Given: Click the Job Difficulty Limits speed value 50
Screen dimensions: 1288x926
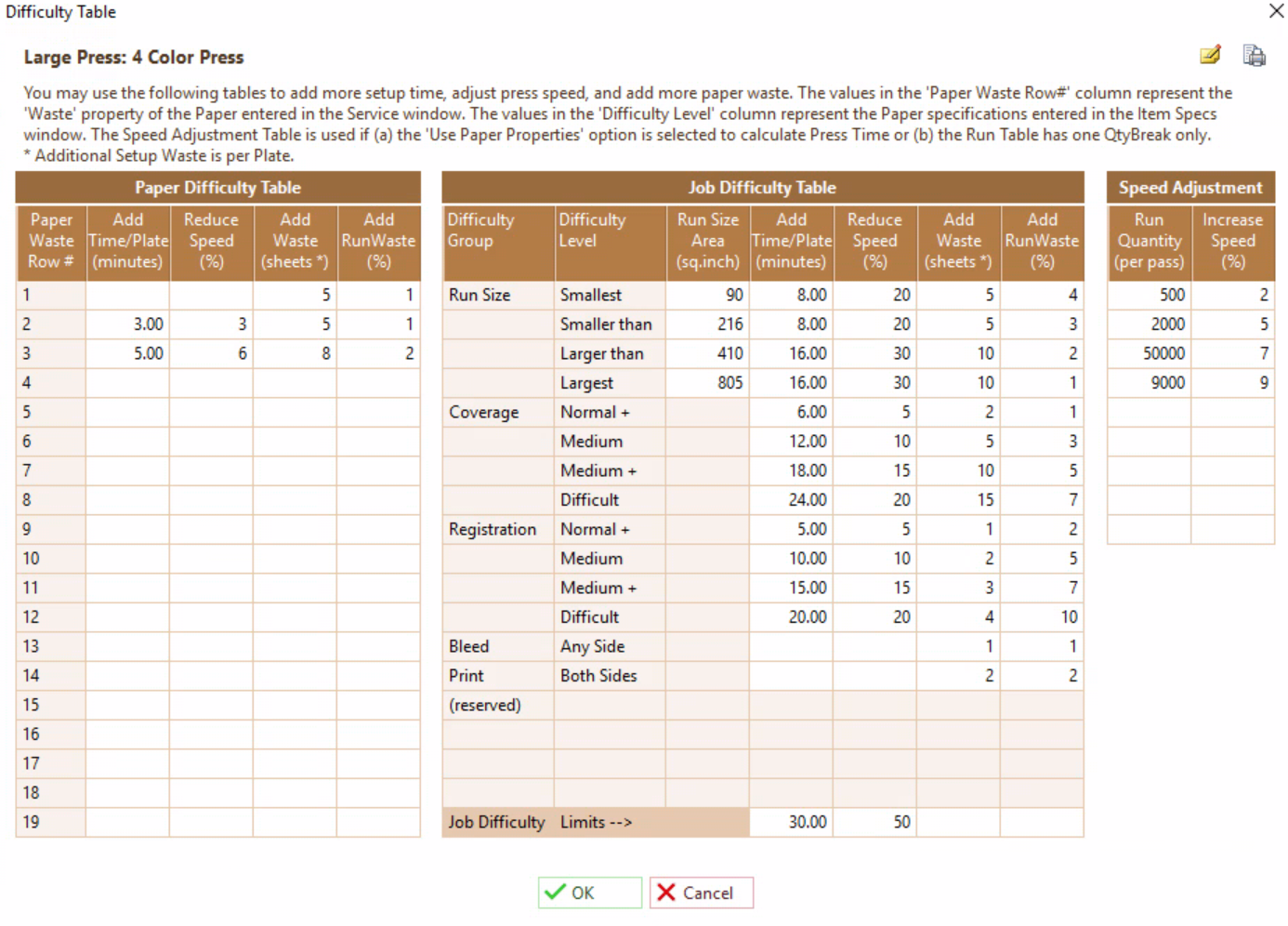Looking at the screenshot, I should pos(874,822).
